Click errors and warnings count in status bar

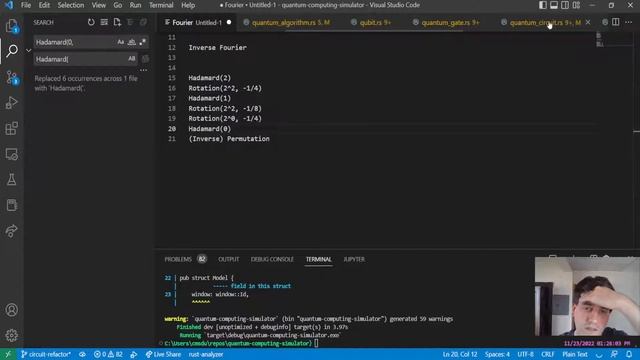pyautogui.click(x=108, y=354)
